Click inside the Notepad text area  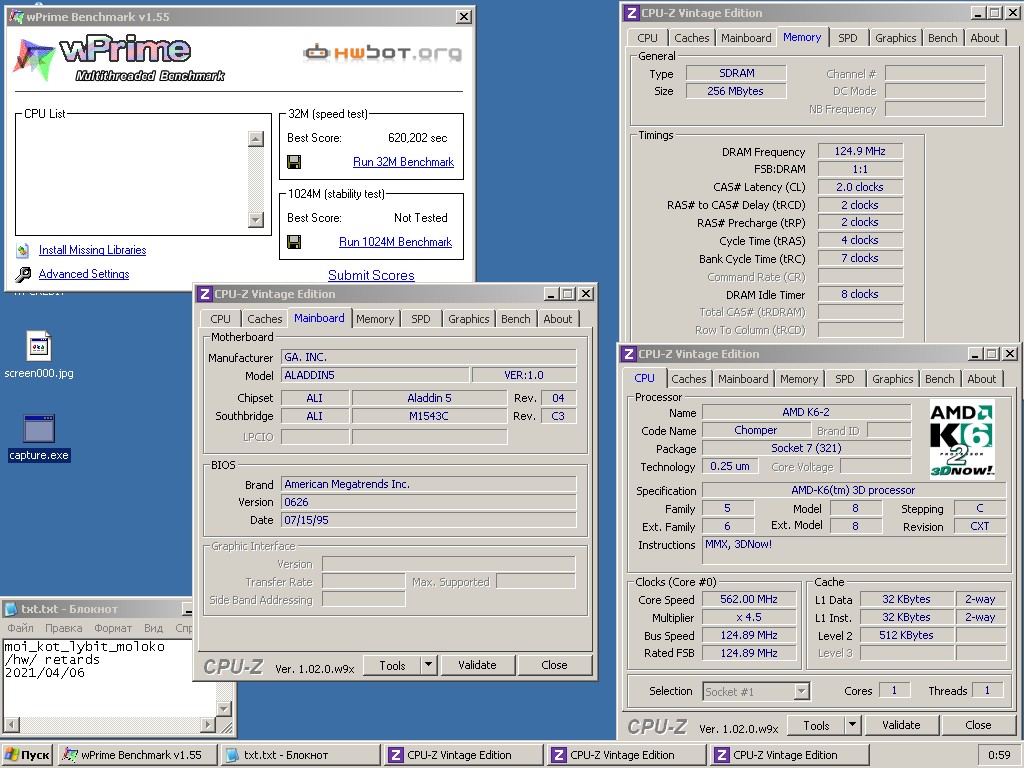tap(109, 677)
